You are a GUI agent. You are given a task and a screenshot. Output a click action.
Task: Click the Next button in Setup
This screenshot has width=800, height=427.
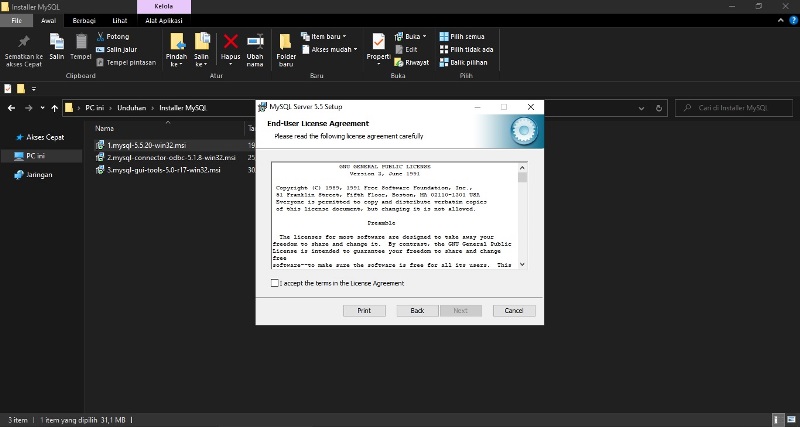point(460,311)
